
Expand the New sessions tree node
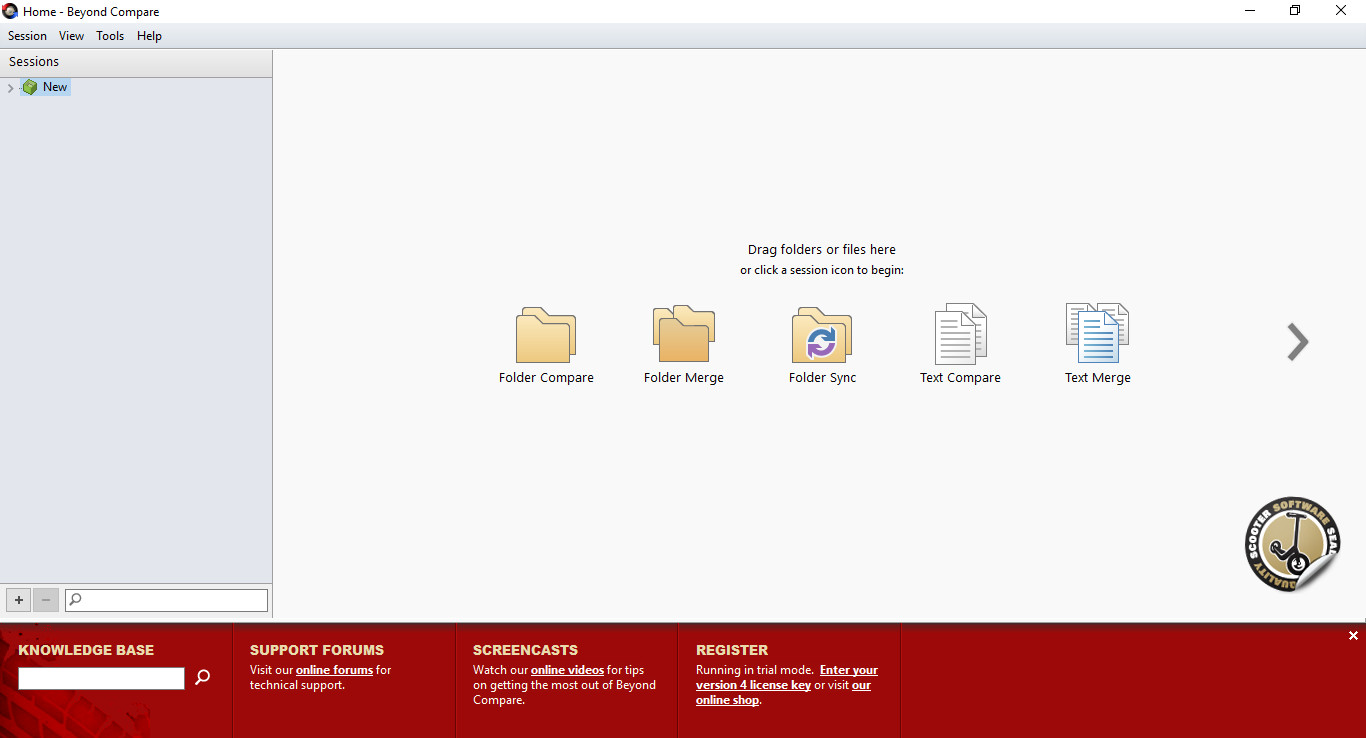(10, 88)
